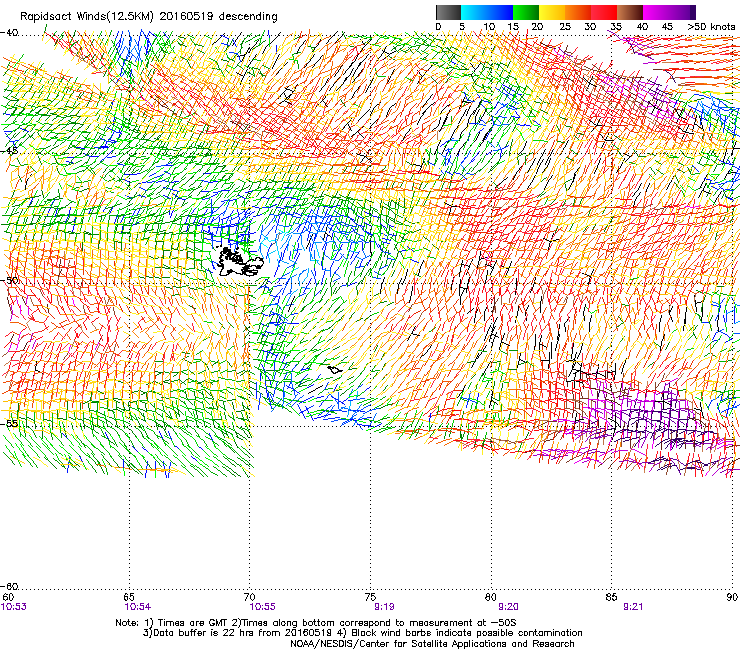Image resolution: width=740 pixels, height=650 pixels.
Task: Click the '60' longitude label
Action: click(8, 598)
